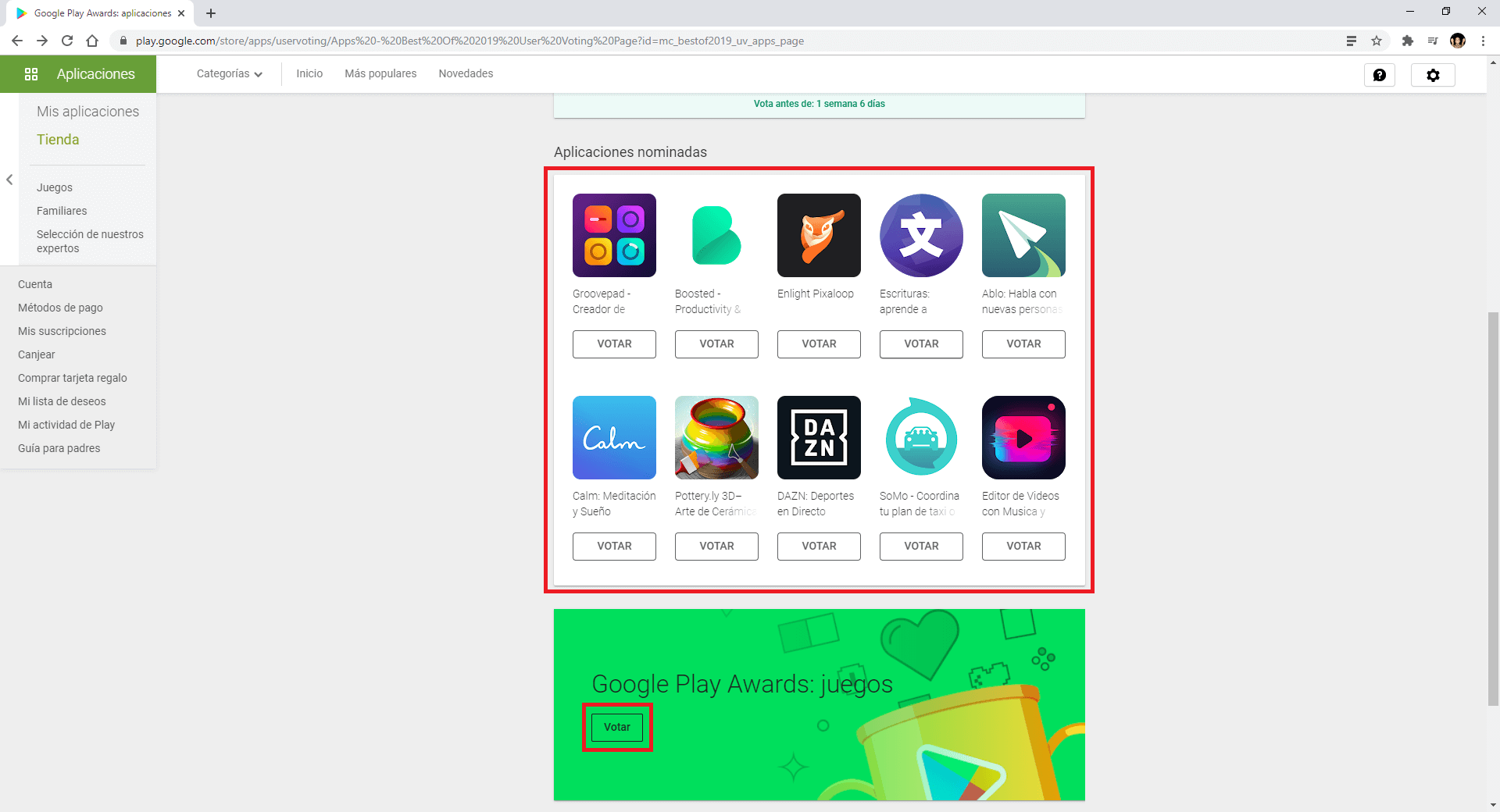1500x812 pixels.
Task: Click Votar on the juegos awards banner
Action: click(x=617, y=727)
